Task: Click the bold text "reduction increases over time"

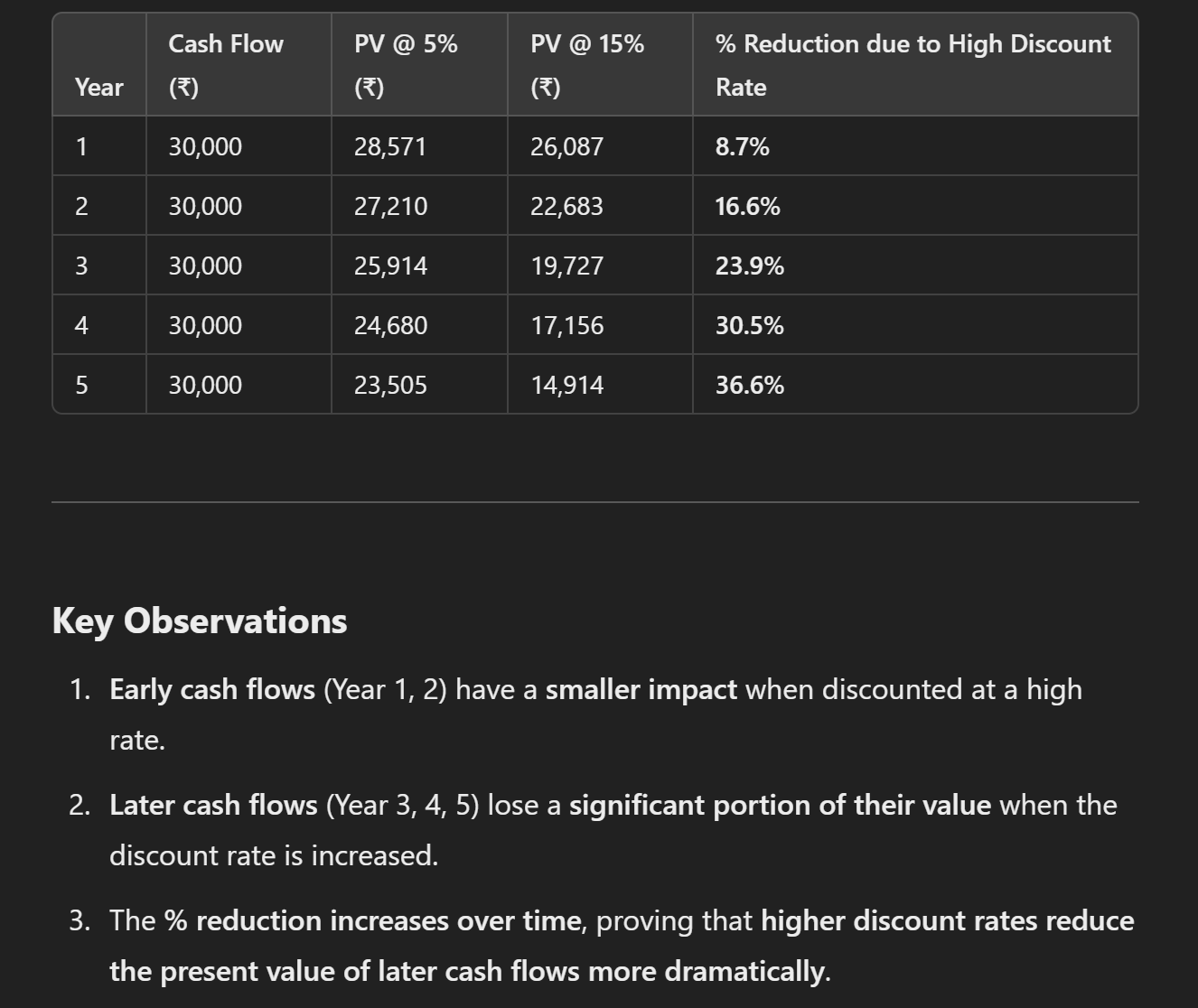Action: (388, 921)
